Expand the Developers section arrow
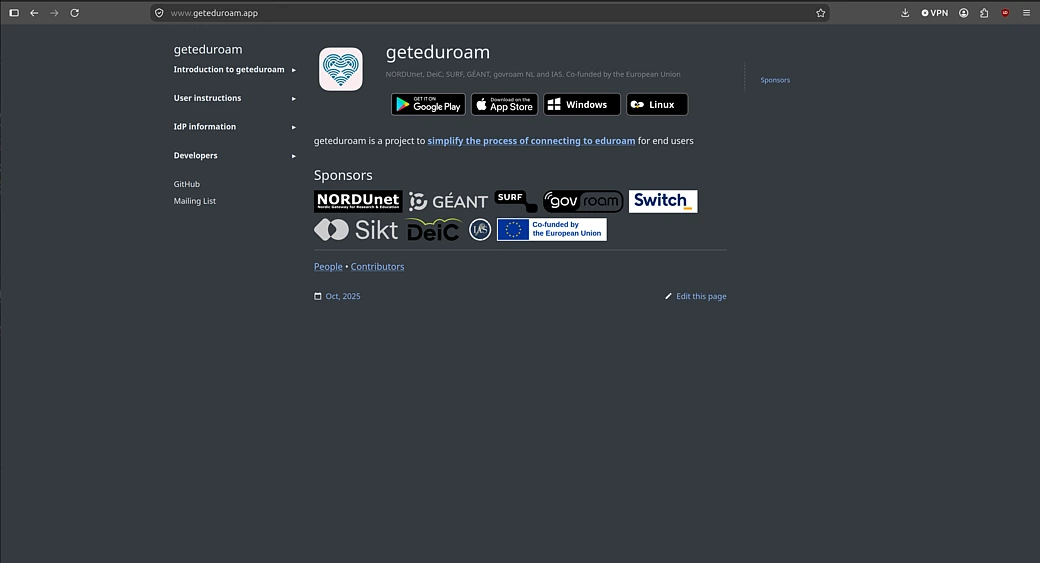 (x=294, y=156)
